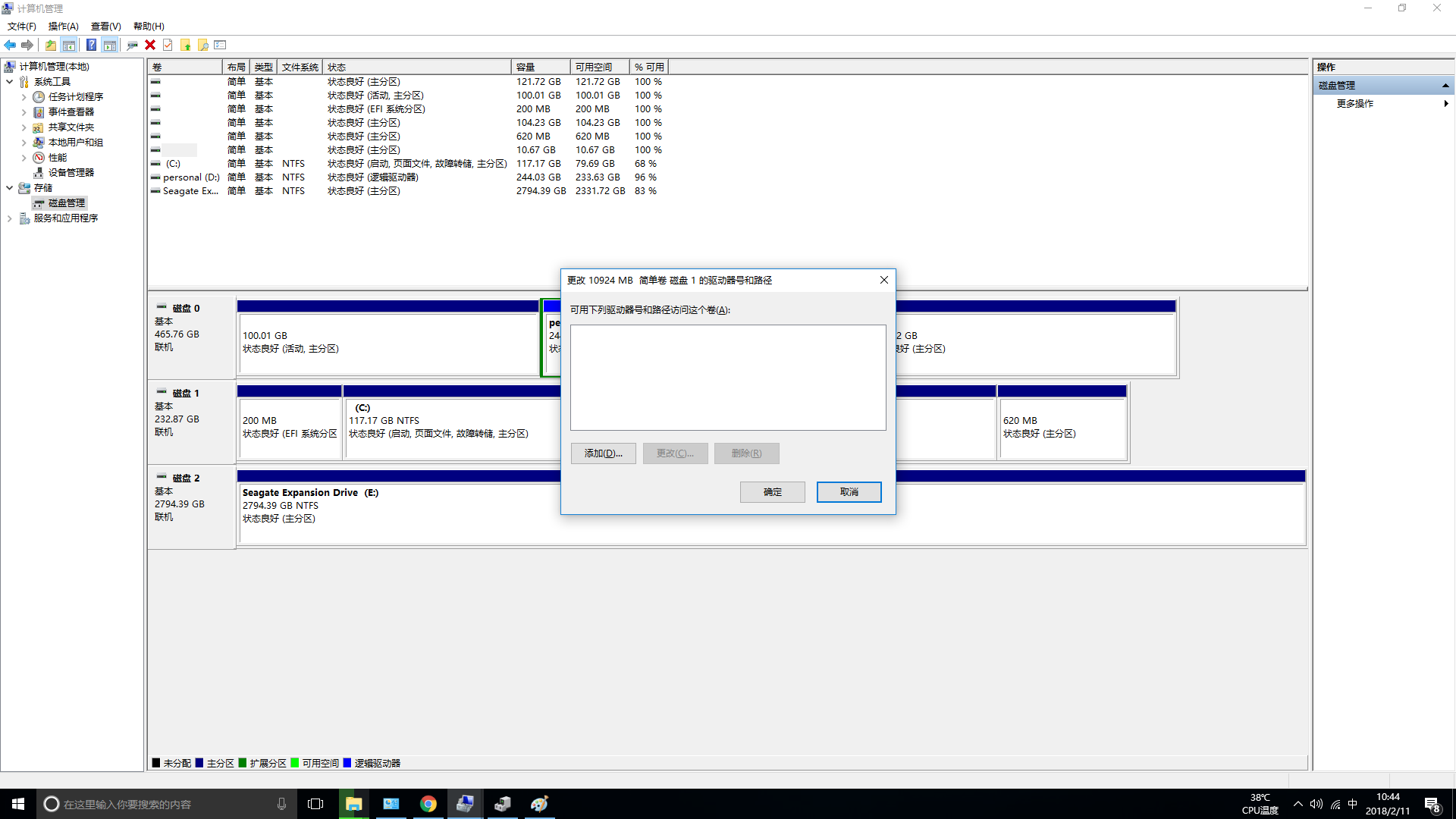Image resolution: width=1456 pixels, height=819 pixels.
Task: Click the drive letter paths list box
Action: tap(727, 377)
